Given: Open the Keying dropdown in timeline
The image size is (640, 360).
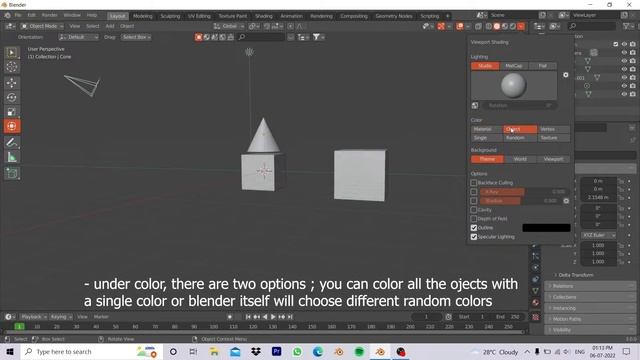Looking at the screenshot, I should pyautogui.click(x=61, y=317).
